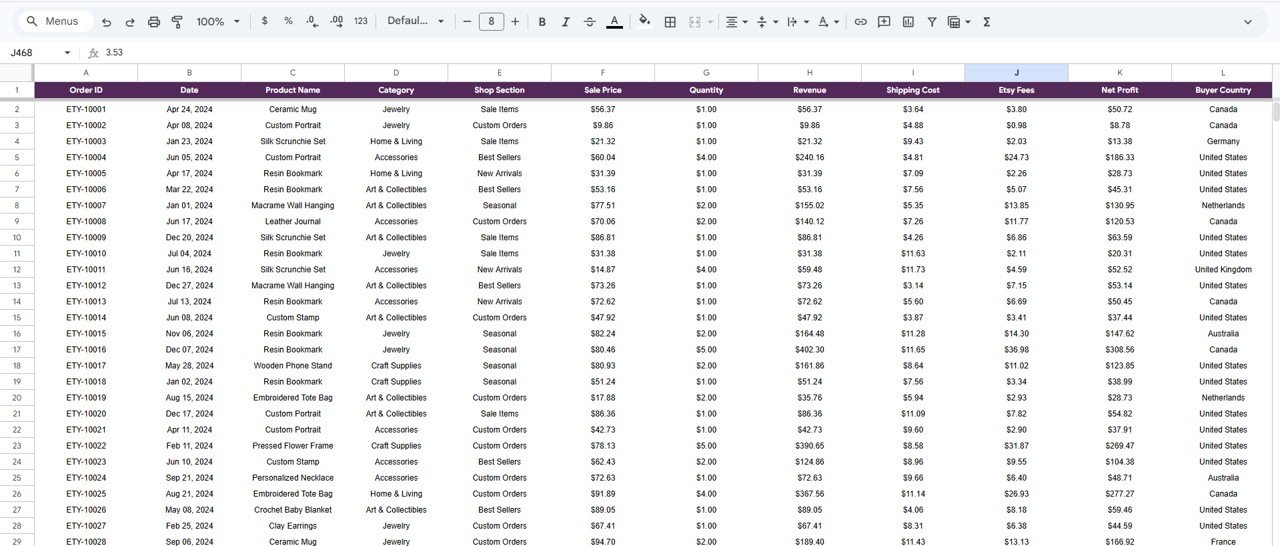Open the borders menu
Image resolution: width=1280 pixels, height=546 pixels.
(670, 21)
